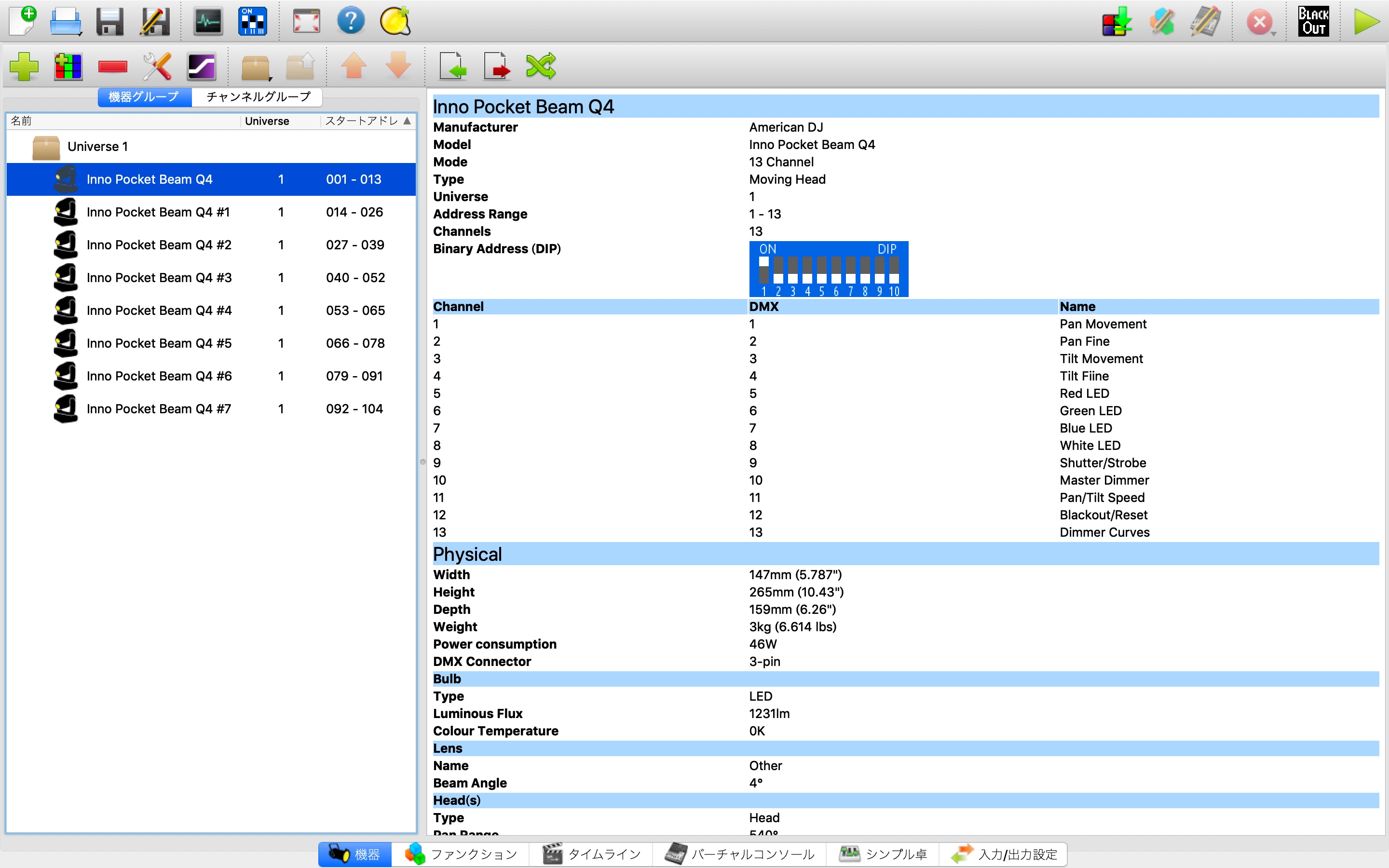Add a fixture with the green plus icon

point(24,66)
